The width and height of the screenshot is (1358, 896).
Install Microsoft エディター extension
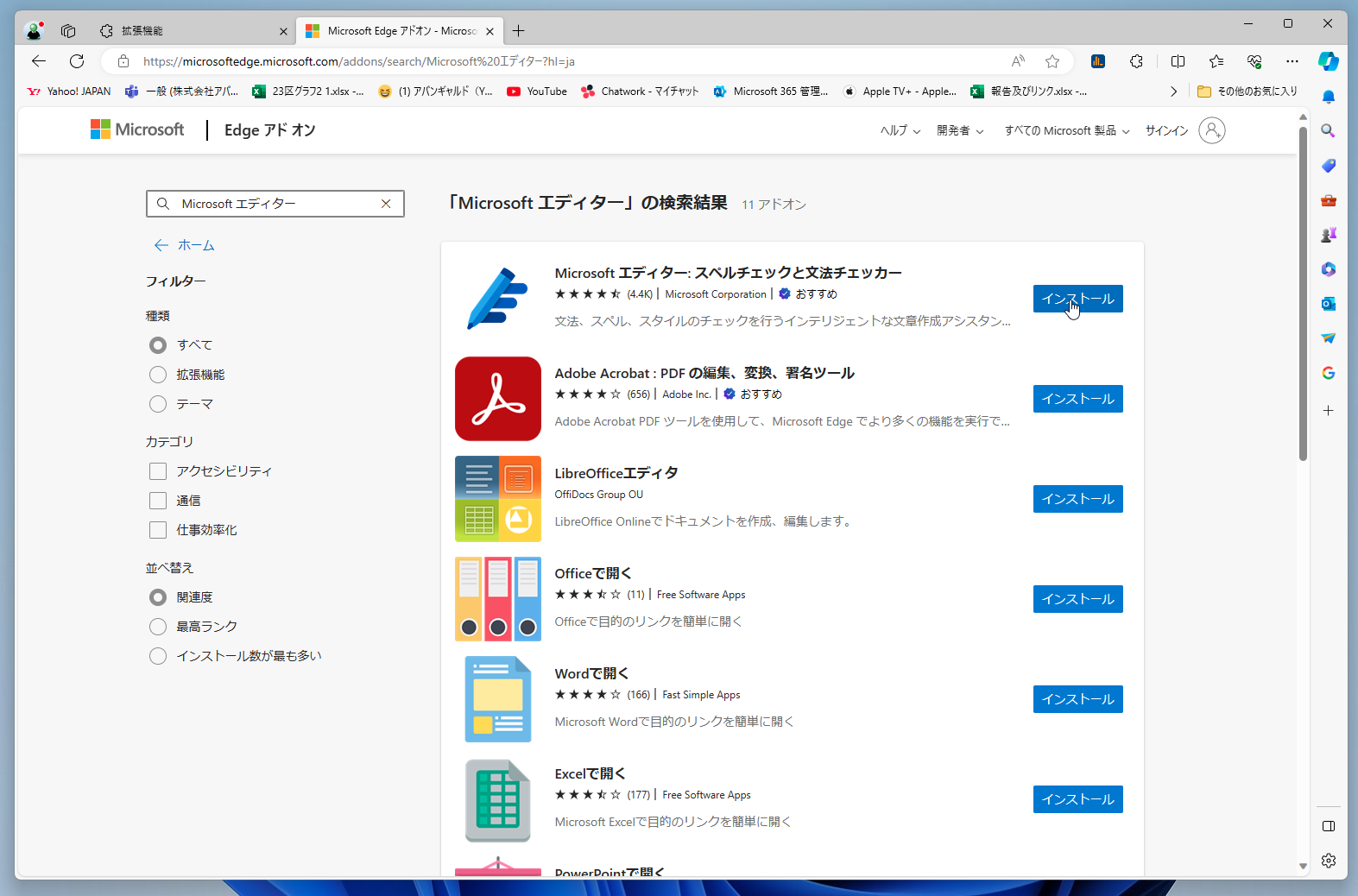click(1077, 299)
